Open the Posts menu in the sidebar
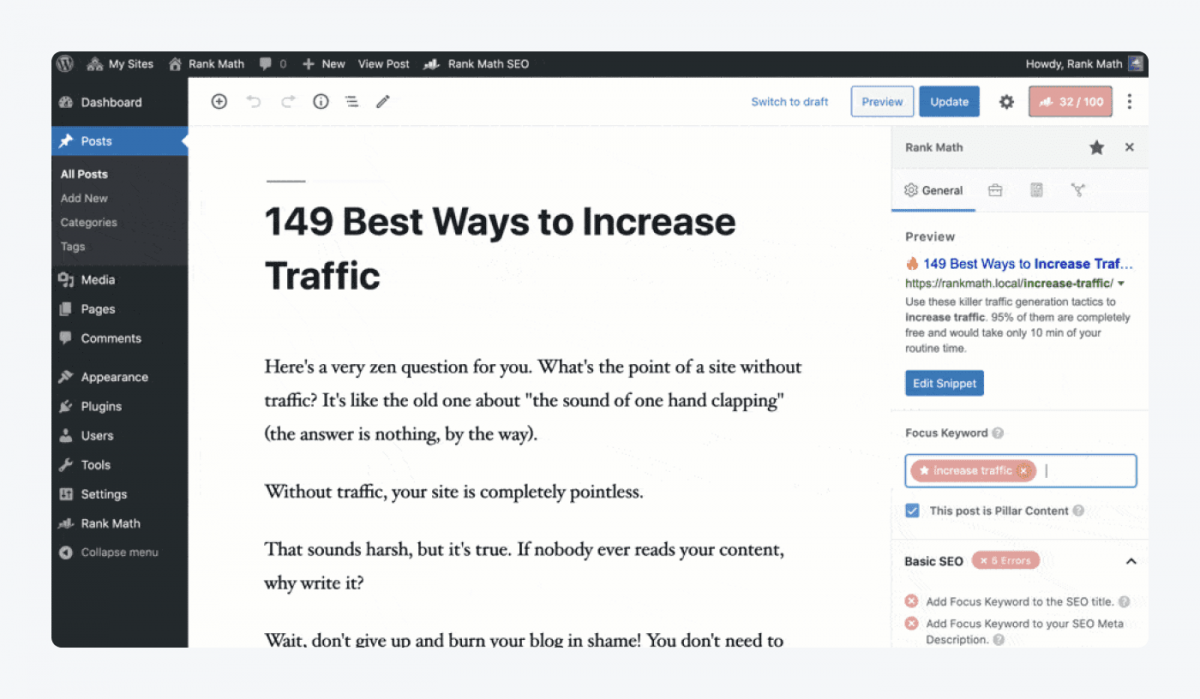 [x=96, y=141]
